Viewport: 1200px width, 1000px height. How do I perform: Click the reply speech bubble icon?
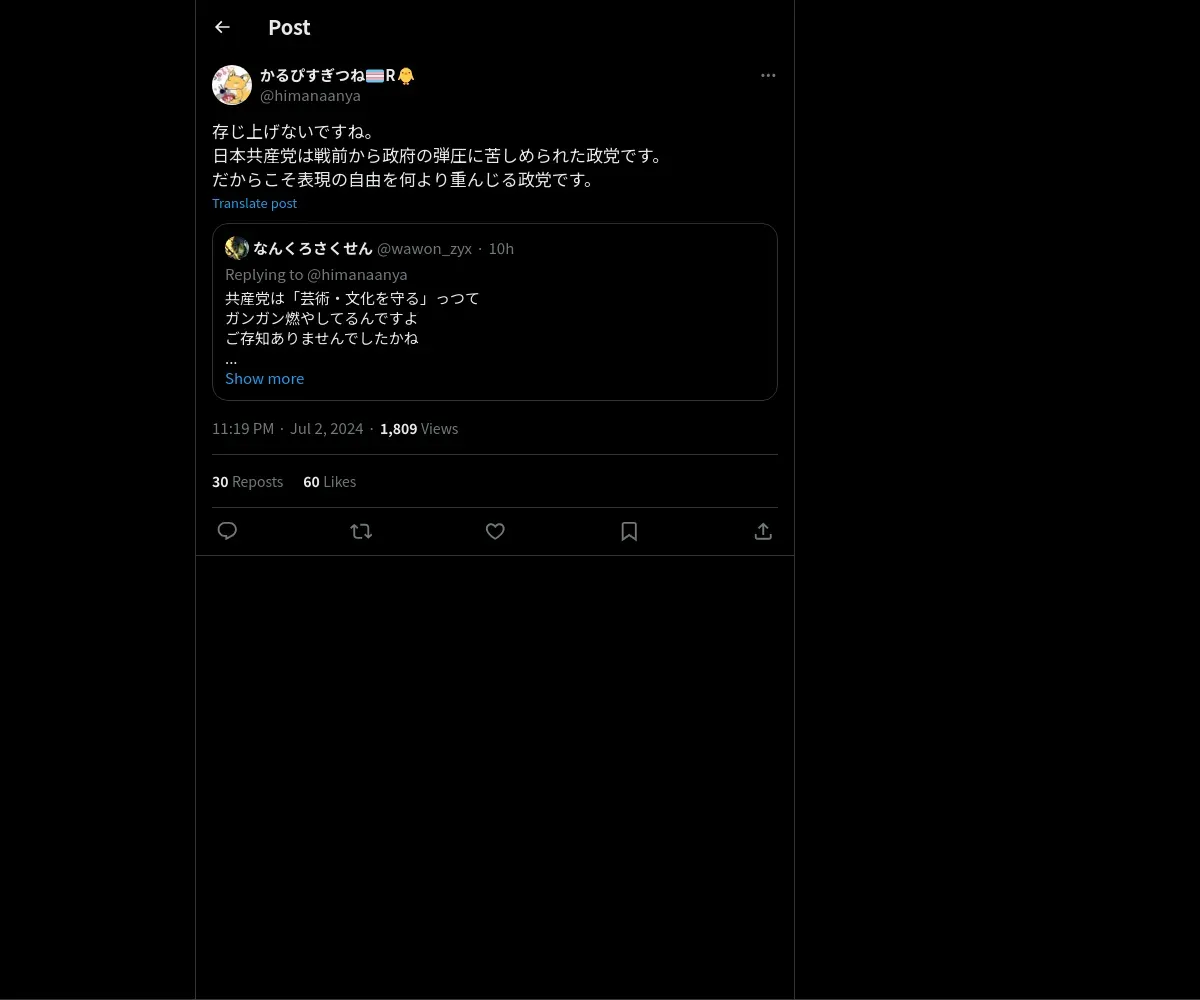(x=227, y=531)
